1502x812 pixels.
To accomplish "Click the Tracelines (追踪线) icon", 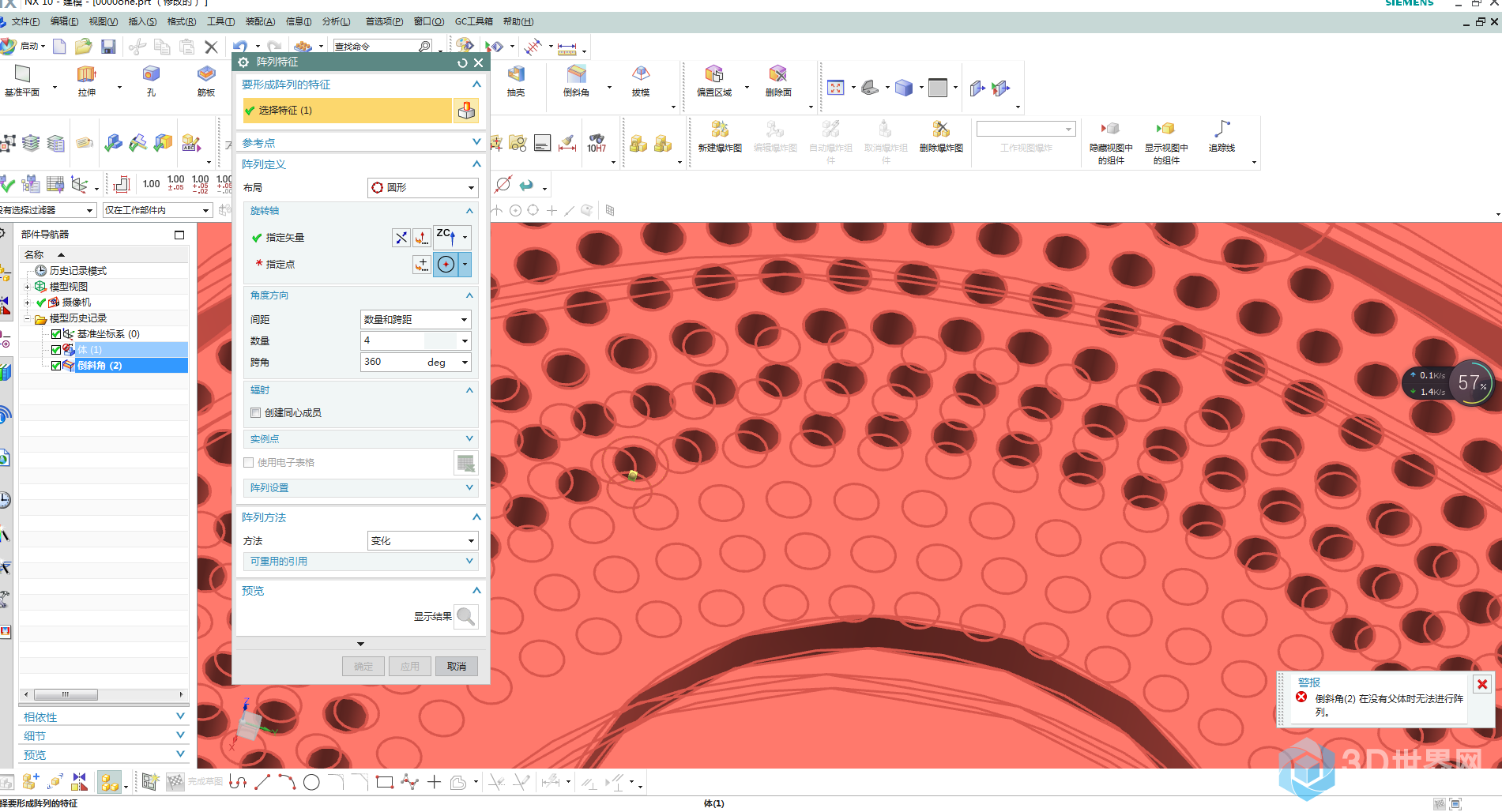I will point(1222,129).
